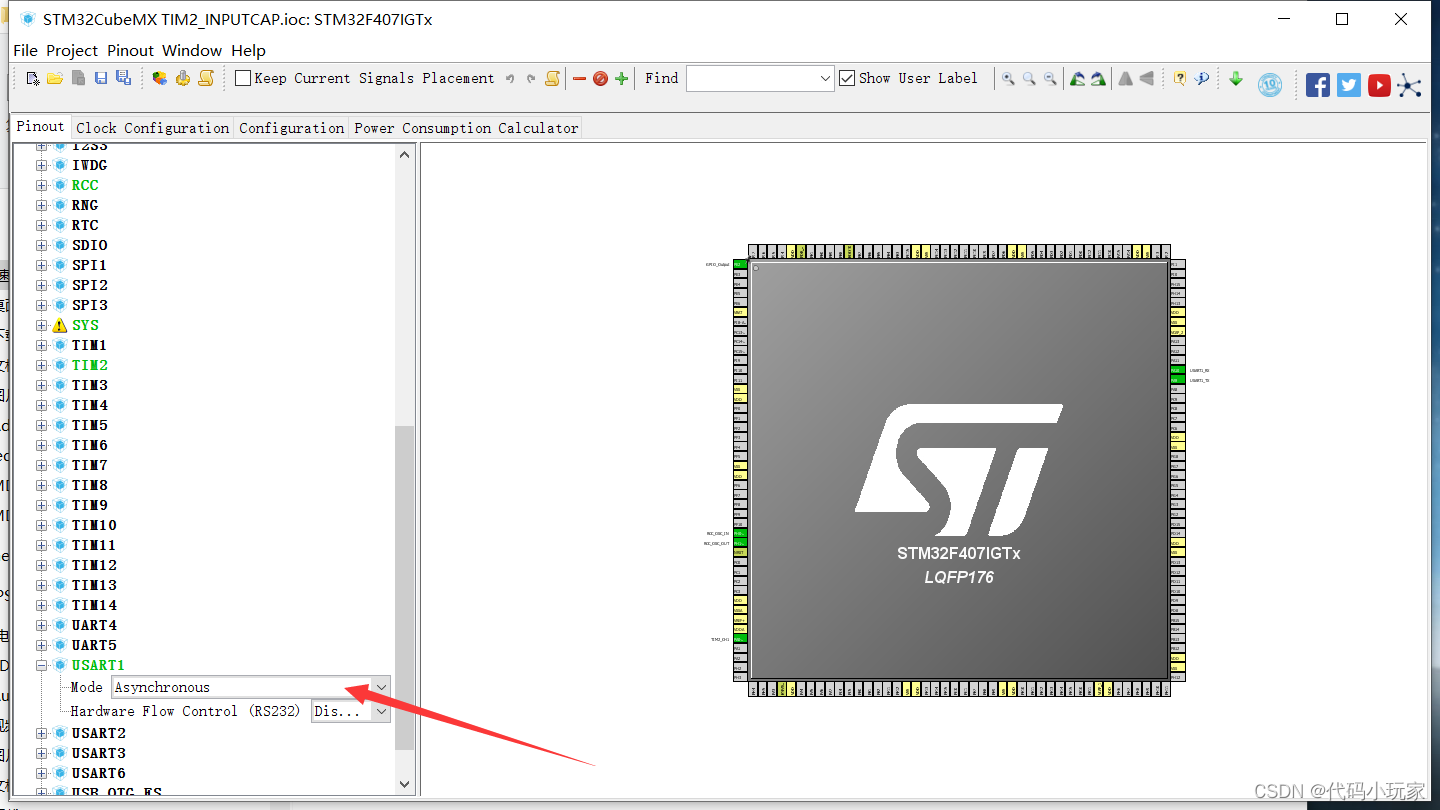Click the green download updates arrow

(1236, 78)
